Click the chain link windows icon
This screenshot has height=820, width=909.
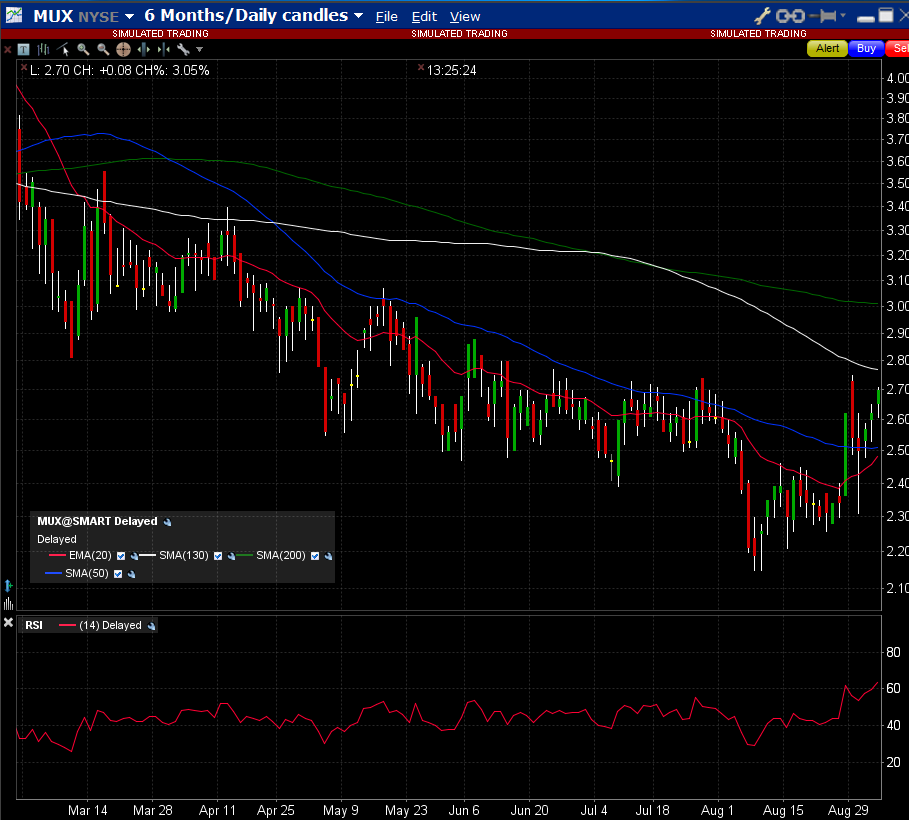pyautogui.click(x=790, y=16)
